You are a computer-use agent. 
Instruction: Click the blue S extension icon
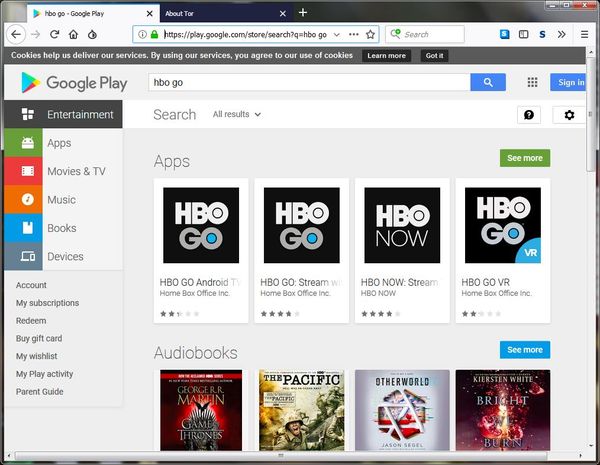tap(504, 34)
